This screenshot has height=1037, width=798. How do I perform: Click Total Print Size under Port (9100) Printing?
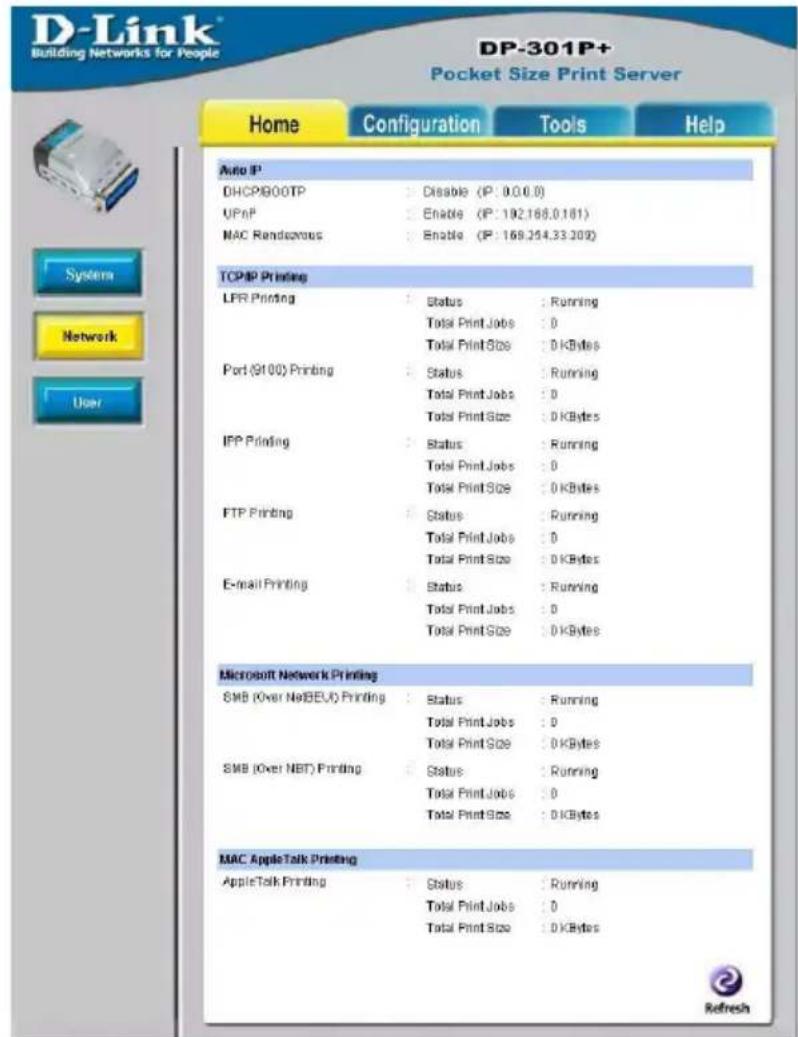pos(468,417)
